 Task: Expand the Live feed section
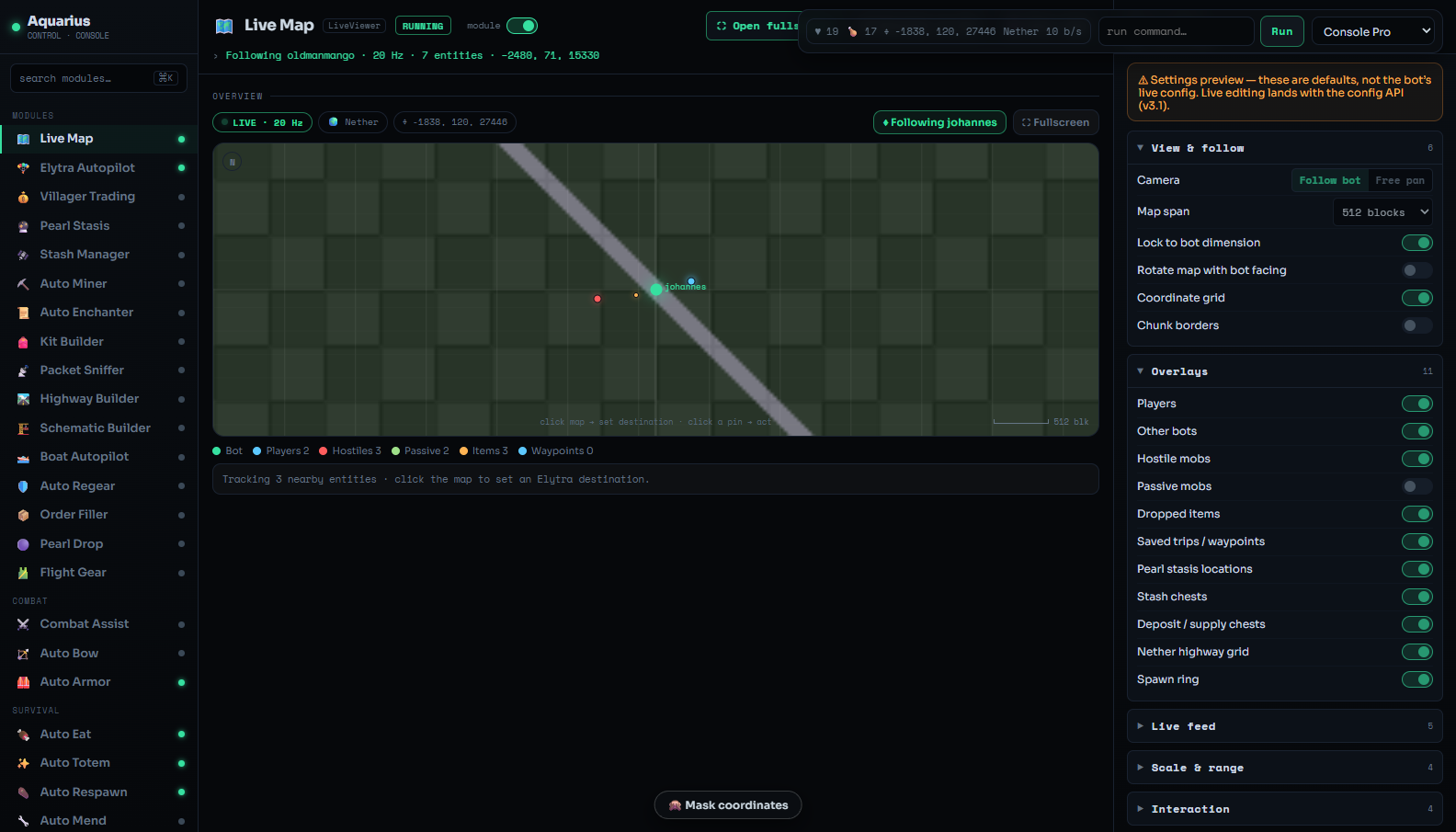click(1284, 726)
